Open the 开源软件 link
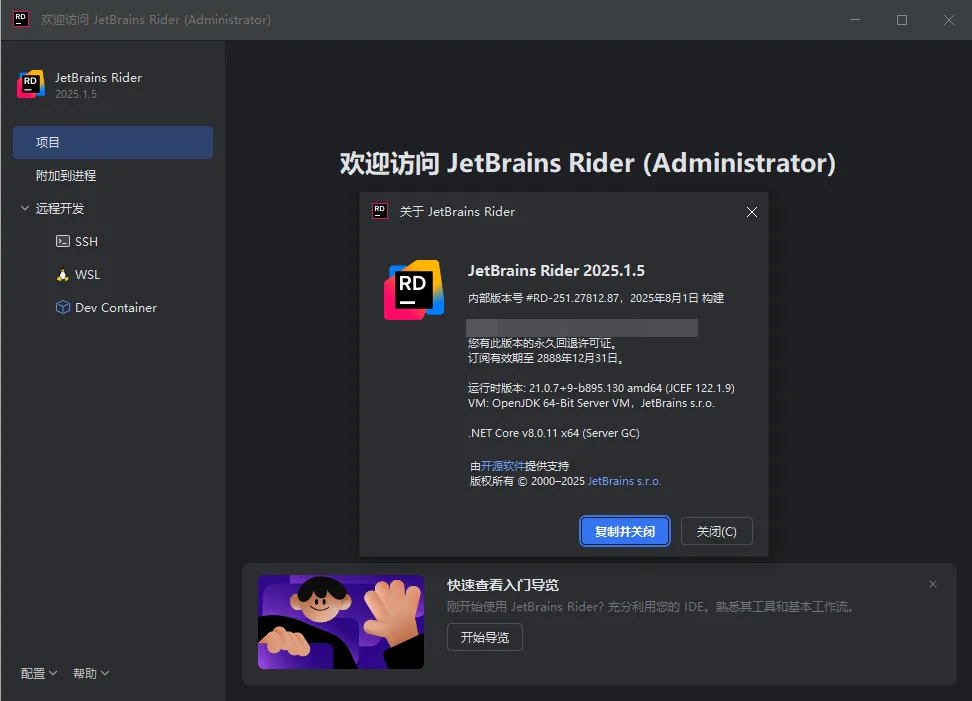Screen dimensions: 972x701 pyautogui.click(x=503, y=466)
